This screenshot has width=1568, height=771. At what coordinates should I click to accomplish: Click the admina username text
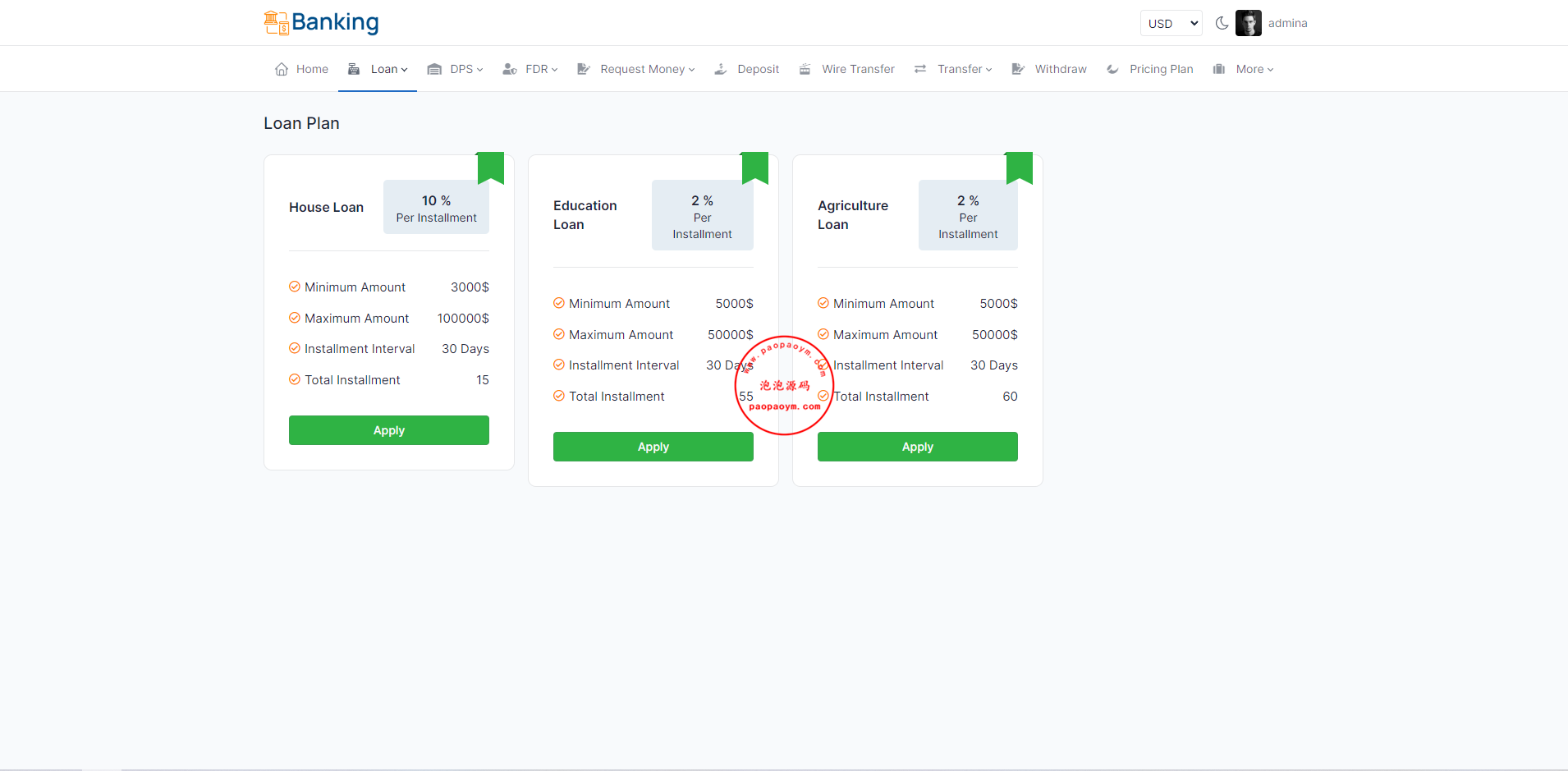[1287, 23]
